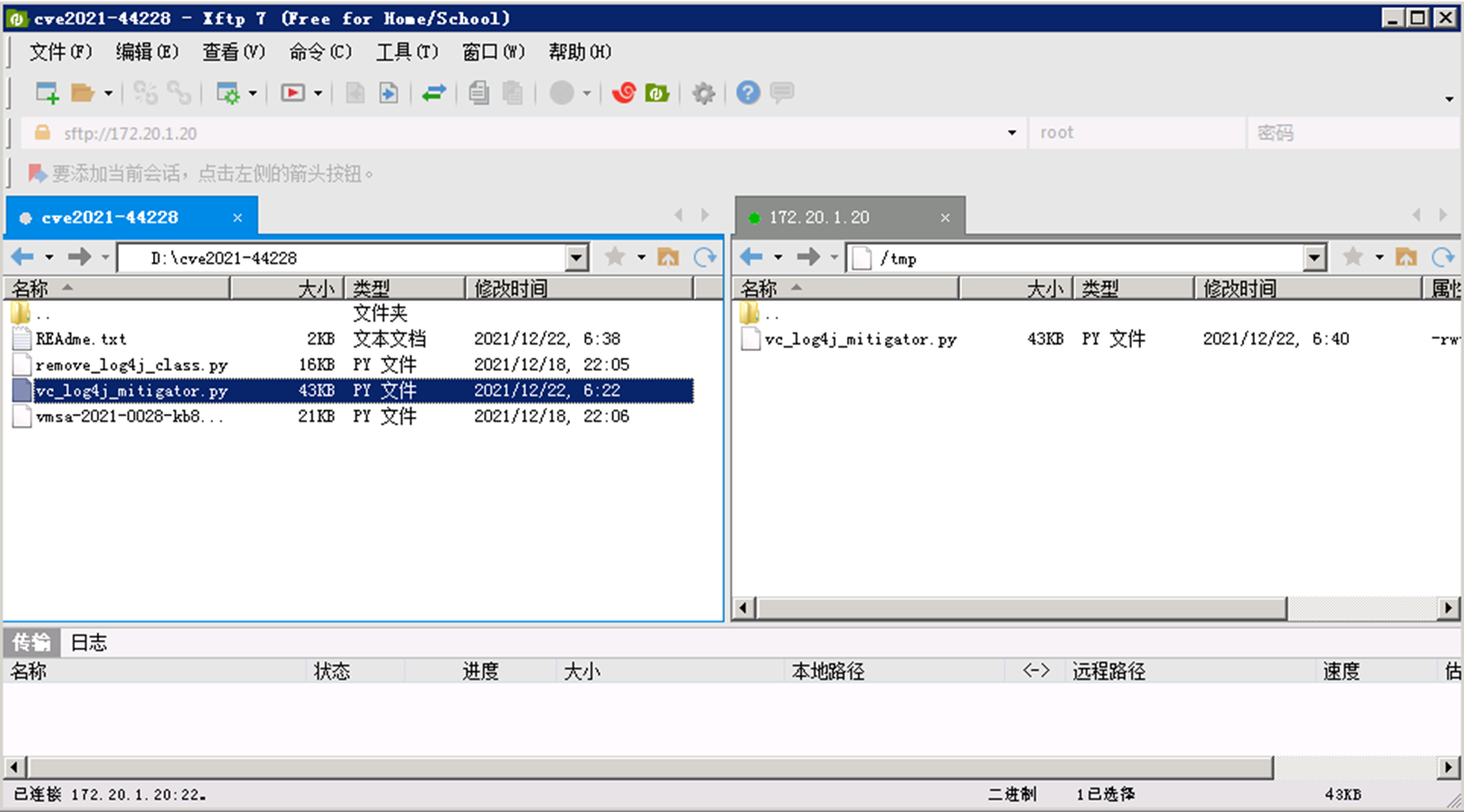Screen dimensions: 1464x812
Task: Open options with the gear icon
Action: click(x=703, y=93)
